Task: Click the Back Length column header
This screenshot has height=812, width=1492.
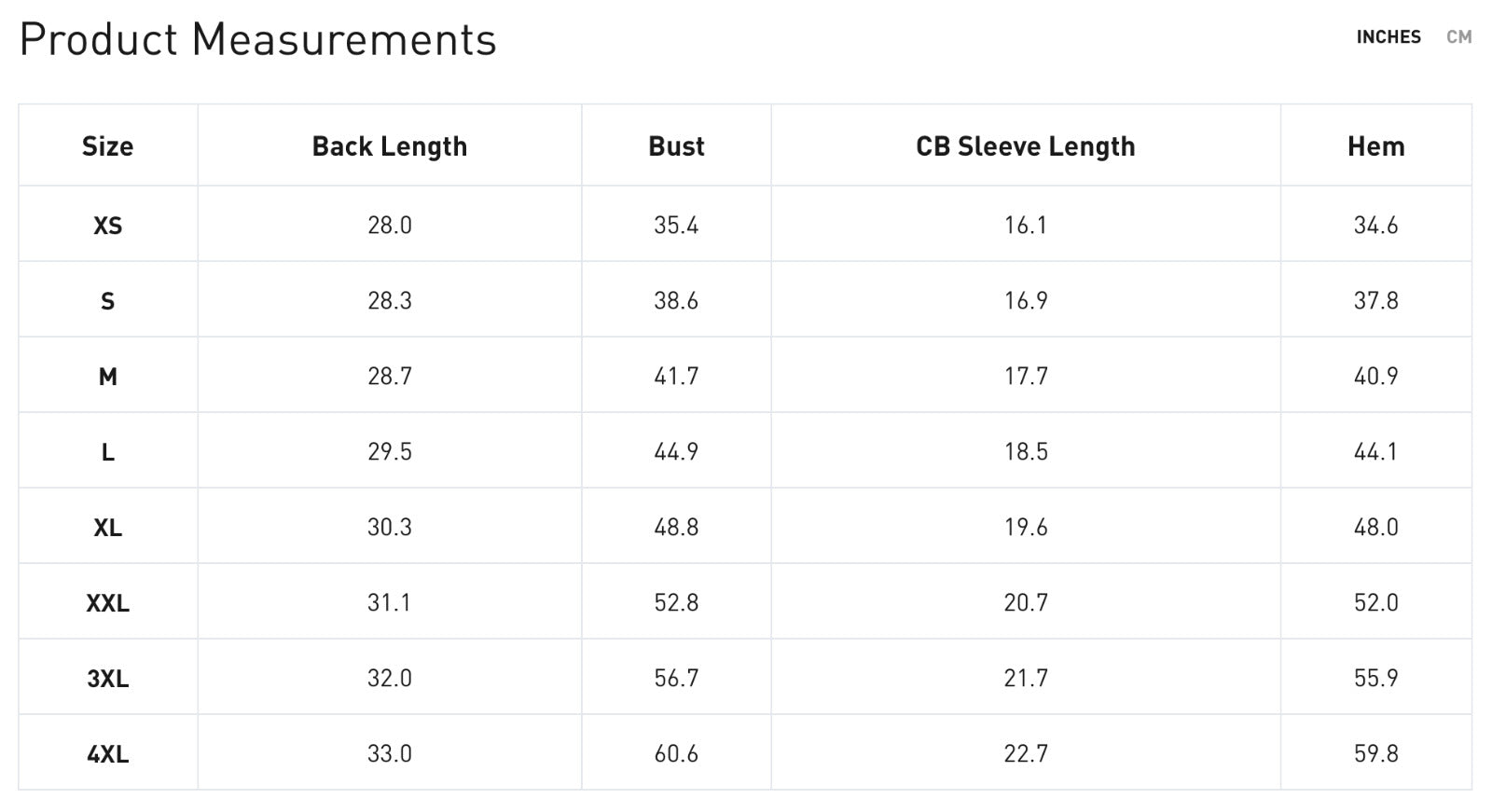Action: pos(389,146)
